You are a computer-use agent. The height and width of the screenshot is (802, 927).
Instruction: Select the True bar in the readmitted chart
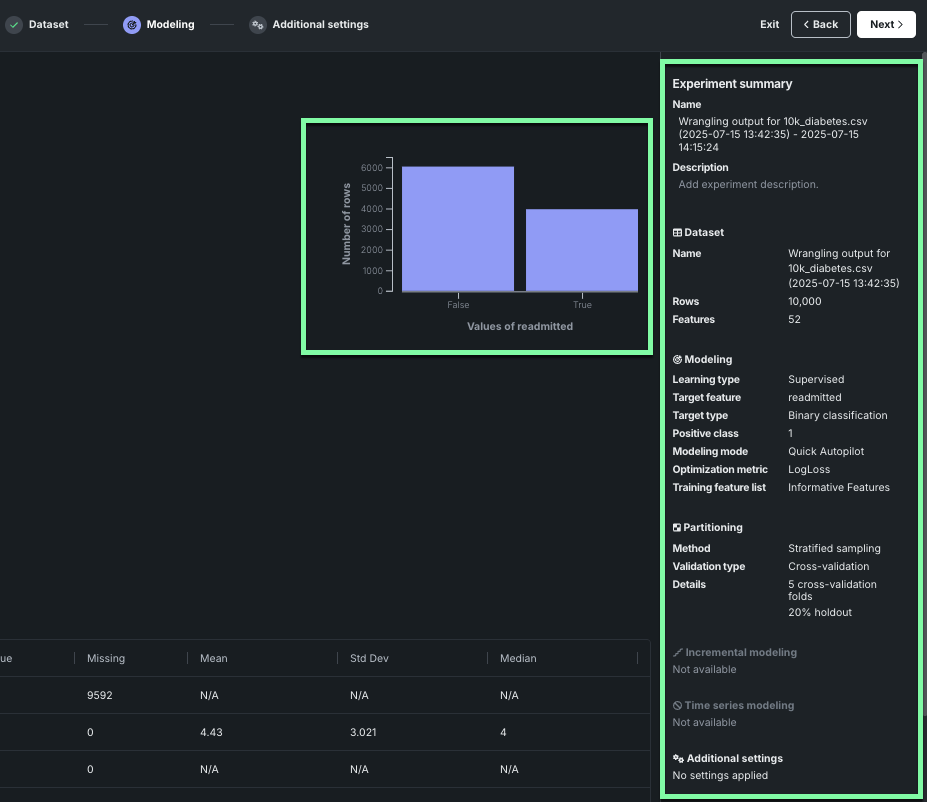coord(581,250)
